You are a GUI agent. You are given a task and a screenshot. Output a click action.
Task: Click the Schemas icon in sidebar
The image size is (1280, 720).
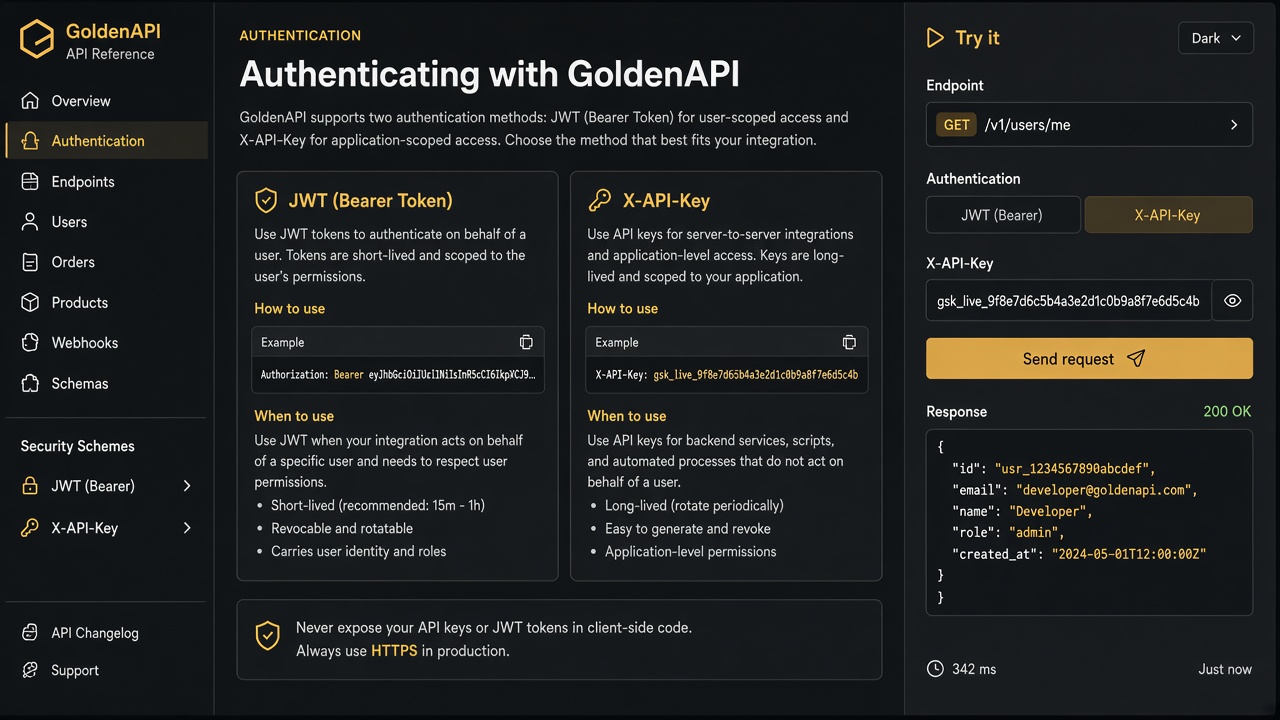31,383
